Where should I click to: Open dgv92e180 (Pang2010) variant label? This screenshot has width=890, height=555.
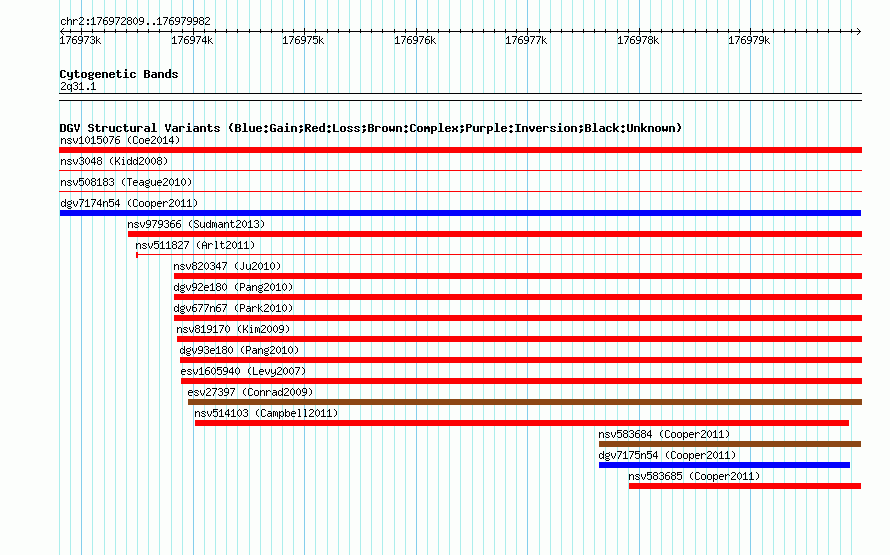click(233, 287)
